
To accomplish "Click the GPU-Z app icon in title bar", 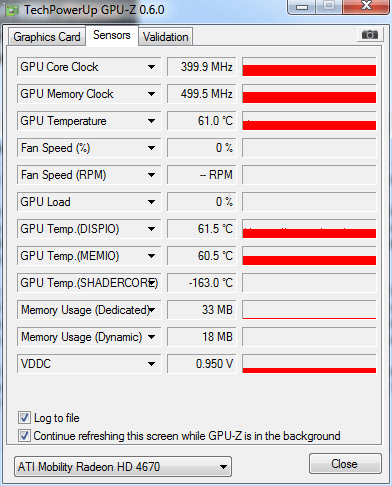I will pyautogui.click(x=12, y=10).
